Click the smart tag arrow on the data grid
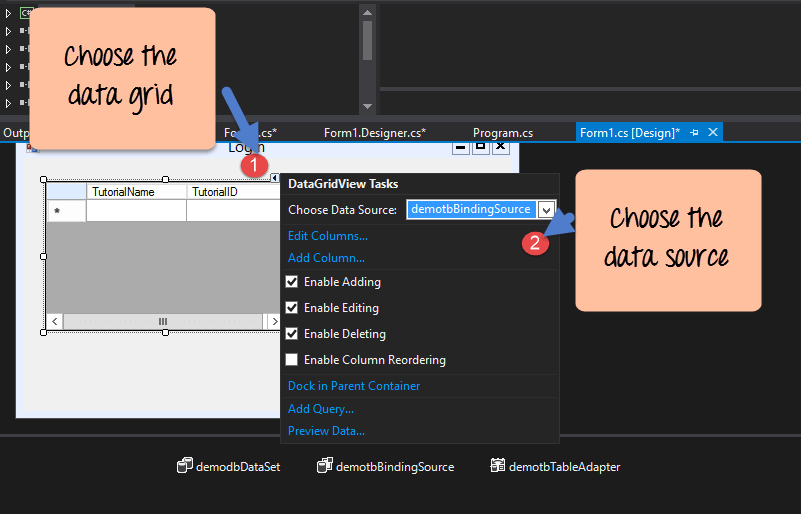Screen dimensions: 801x514 click(x=275, y=178)
